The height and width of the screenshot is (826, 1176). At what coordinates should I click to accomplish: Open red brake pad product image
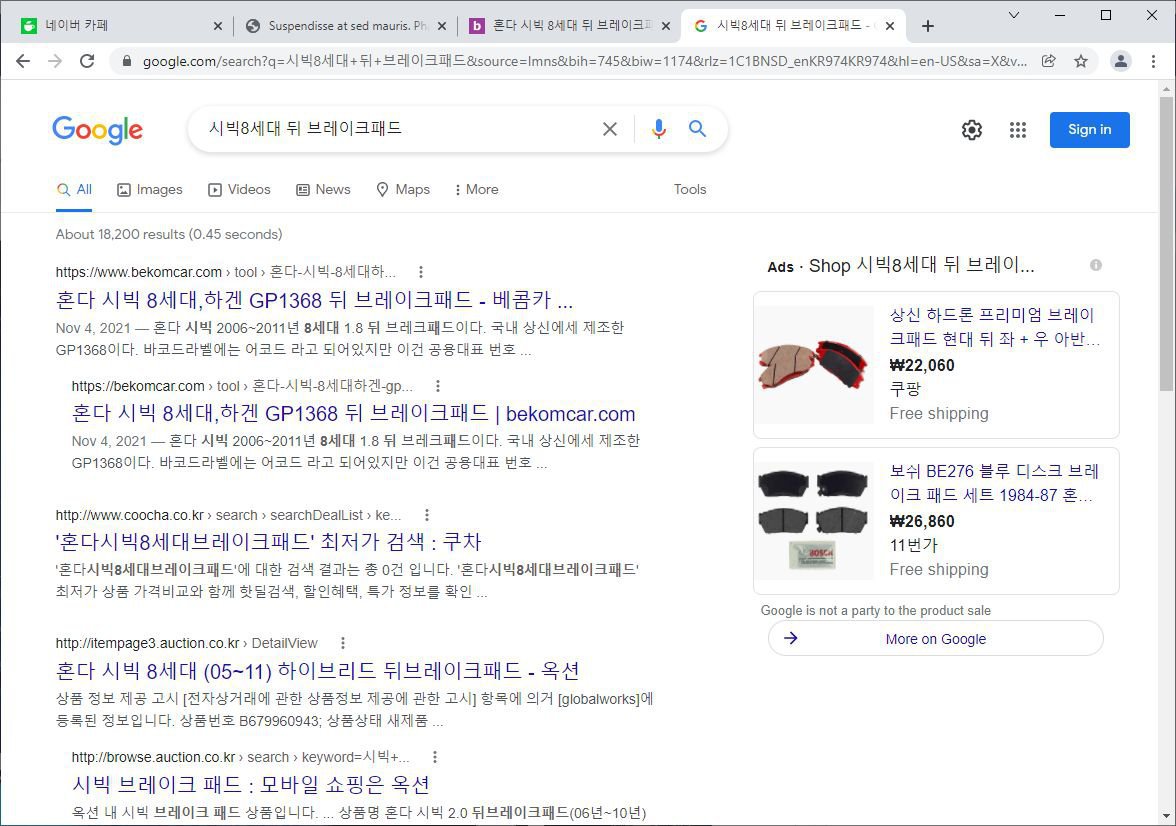point(814,365)
